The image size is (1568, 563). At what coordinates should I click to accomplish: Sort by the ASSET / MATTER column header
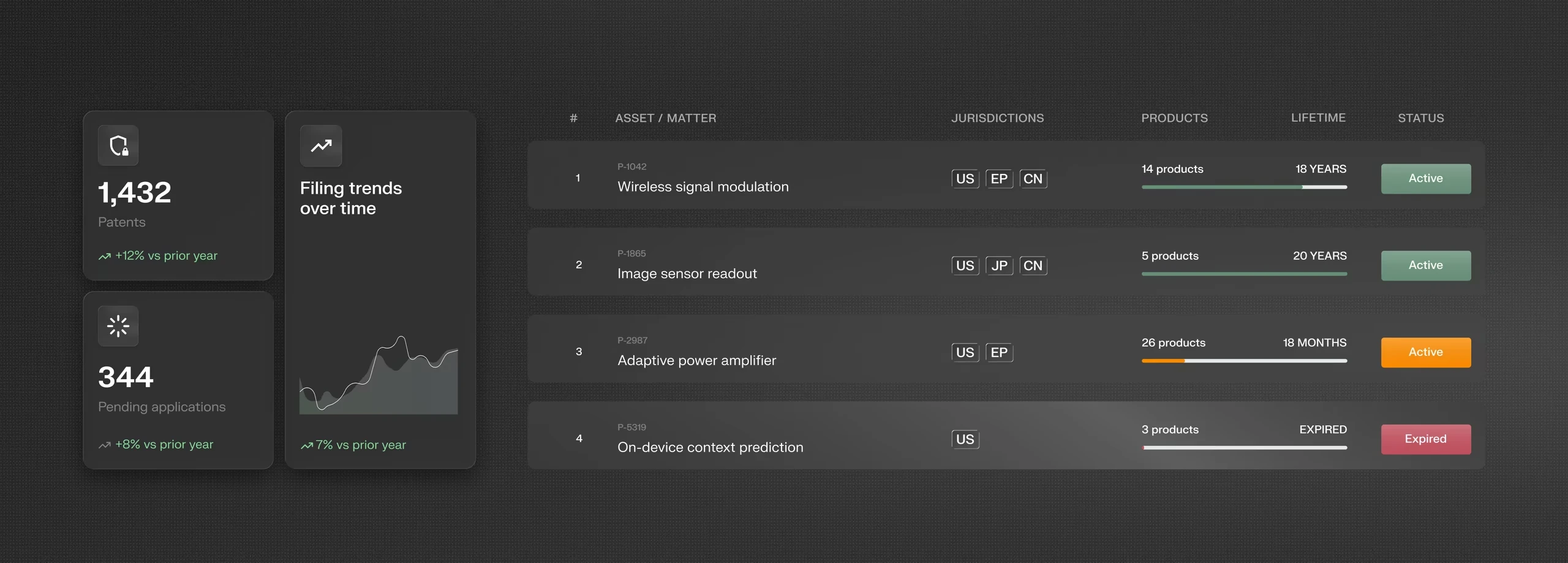click(666, 118)
